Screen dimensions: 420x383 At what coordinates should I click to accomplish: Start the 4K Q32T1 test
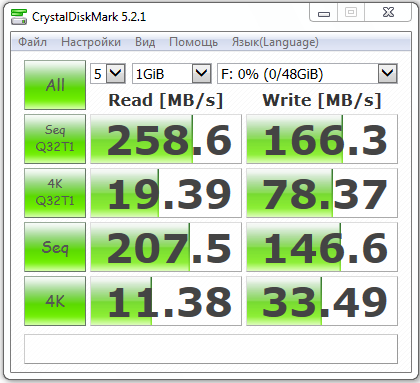click(55, 193)
